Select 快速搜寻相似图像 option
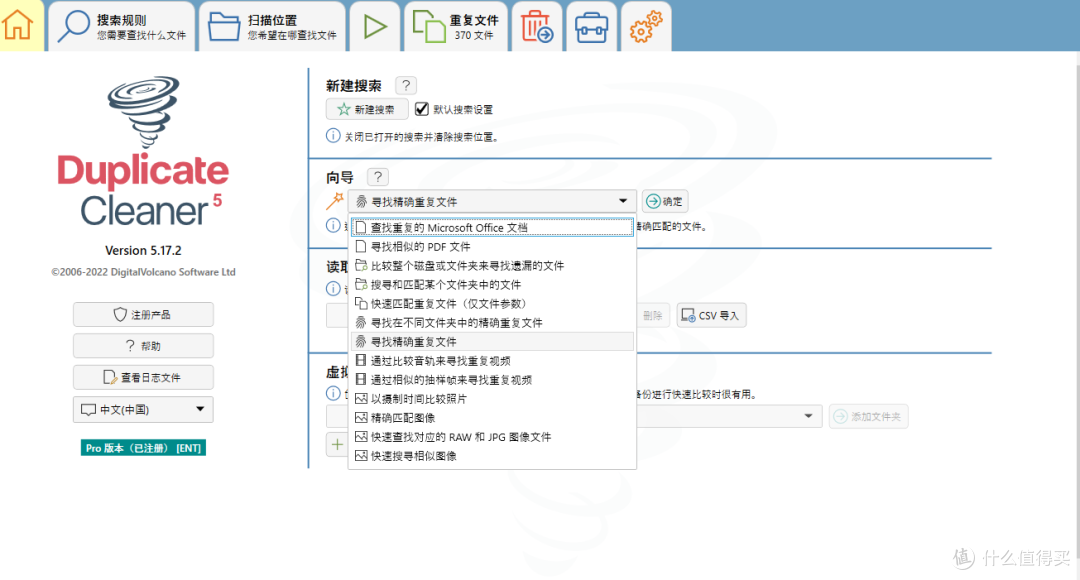Screen dimensions: 1080x580 click(x=492, y=456)
